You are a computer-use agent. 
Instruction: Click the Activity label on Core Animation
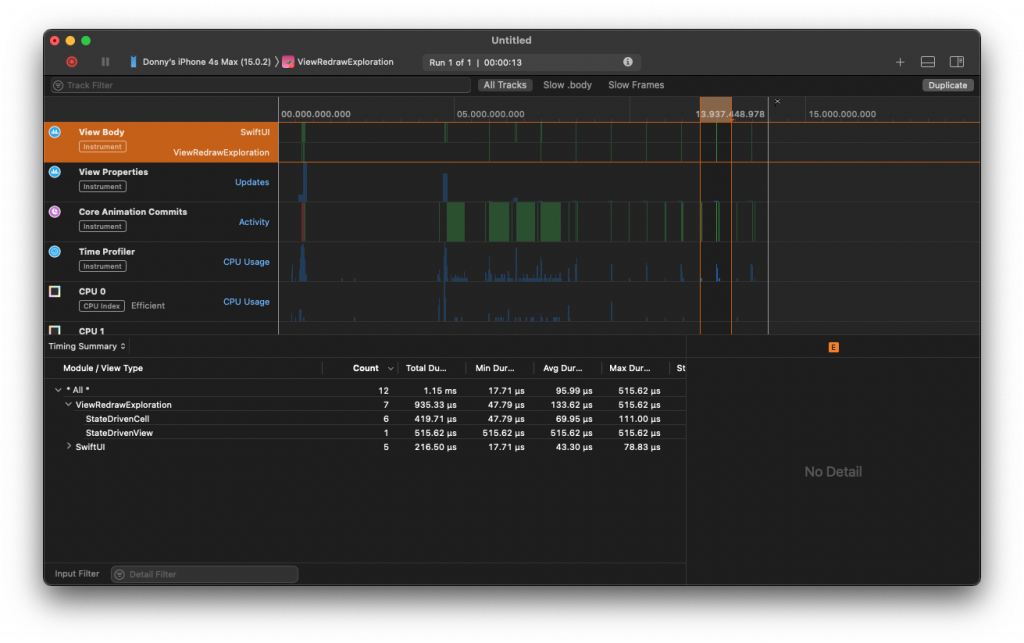coord(254,222)
